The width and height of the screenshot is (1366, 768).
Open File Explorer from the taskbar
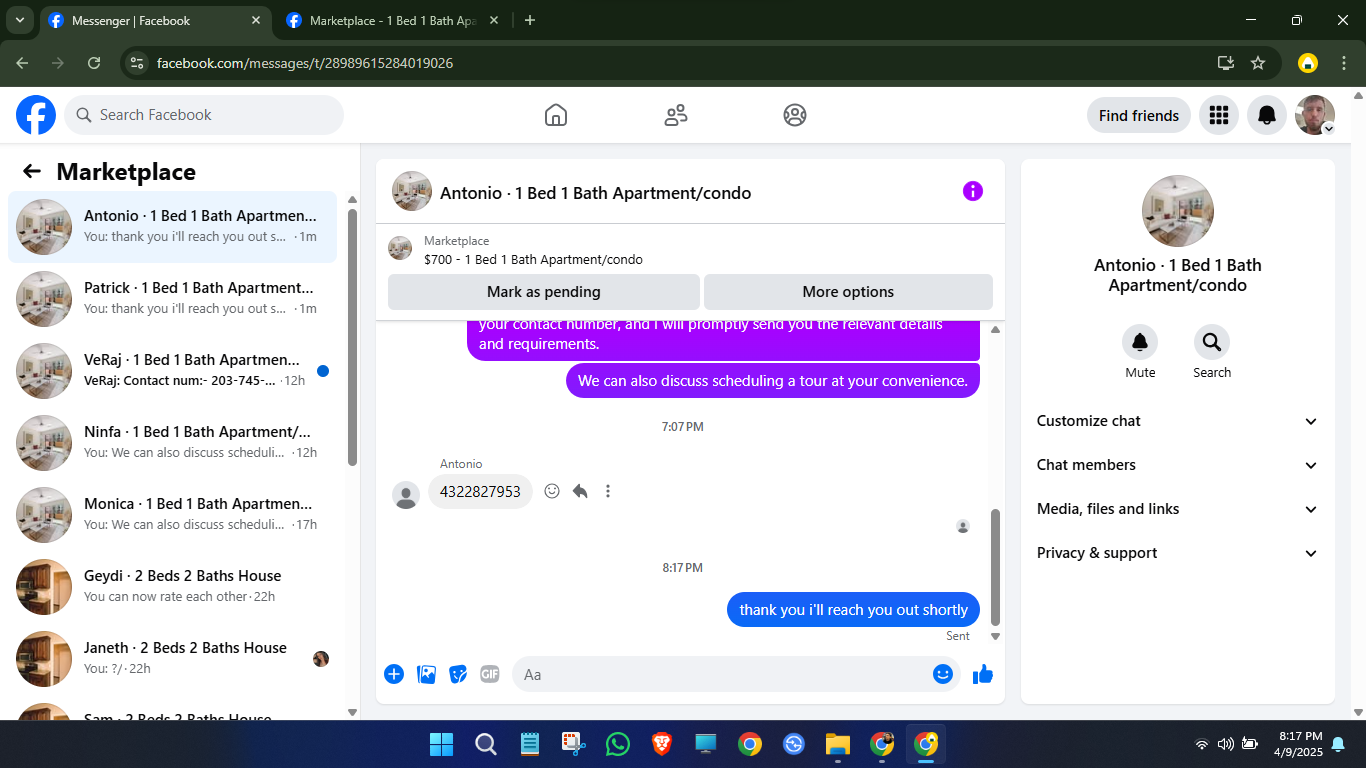click(x=837, y=744)
